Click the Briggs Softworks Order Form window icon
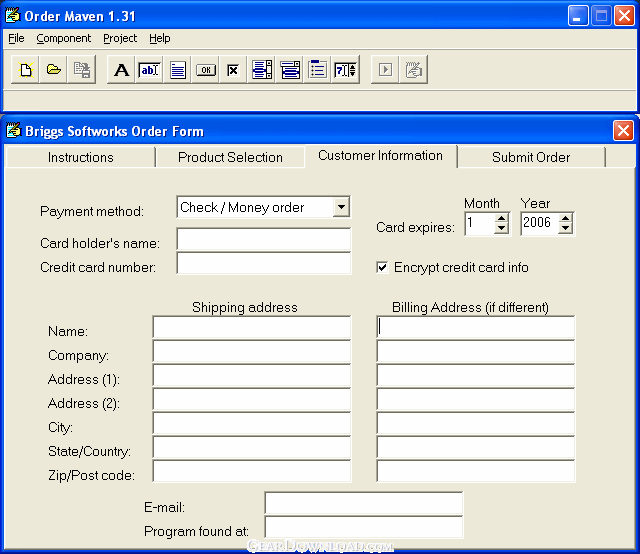 point(13,131)
